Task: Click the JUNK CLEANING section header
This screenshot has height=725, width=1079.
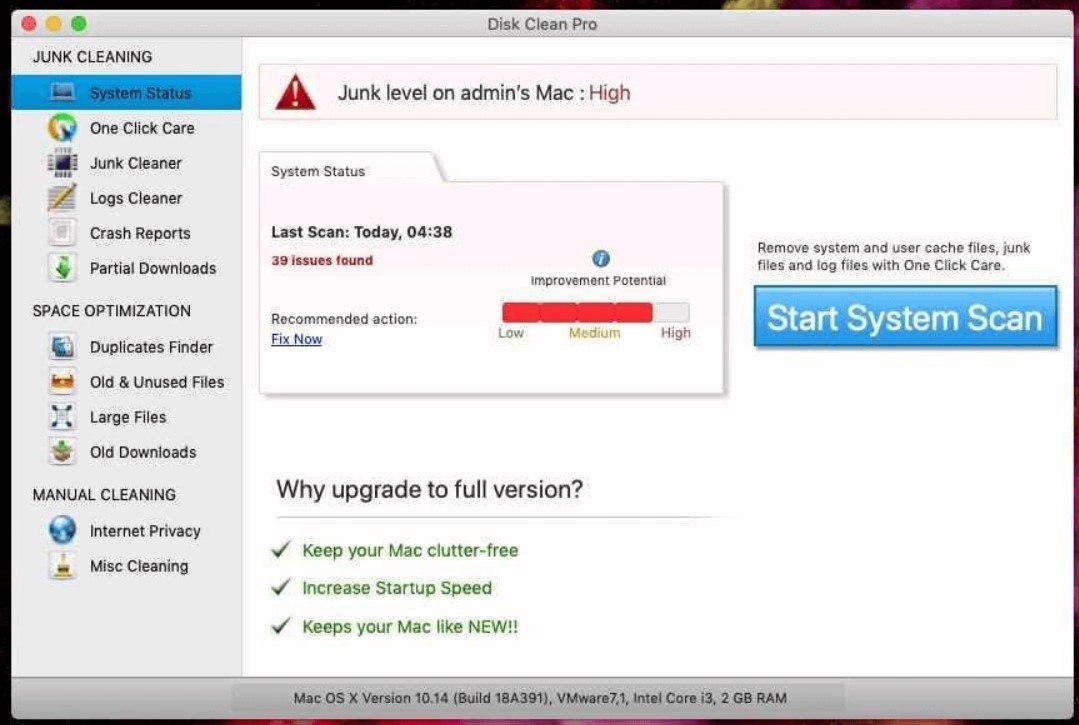Action: point(92,56)
